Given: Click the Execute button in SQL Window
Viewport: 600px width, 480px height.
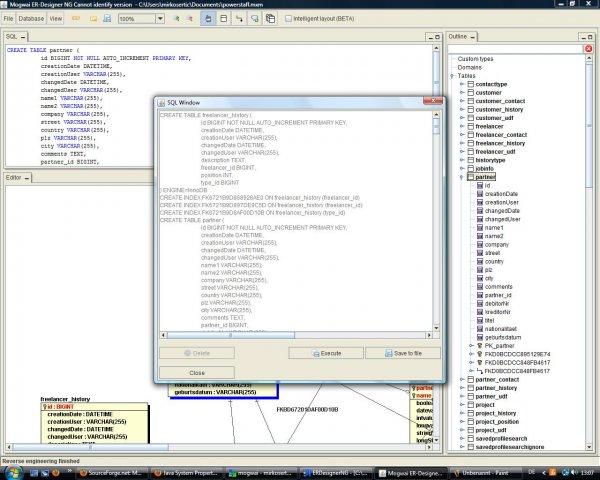Looking at the screenshot, I should pyautogui.click(x=326, y=353).
